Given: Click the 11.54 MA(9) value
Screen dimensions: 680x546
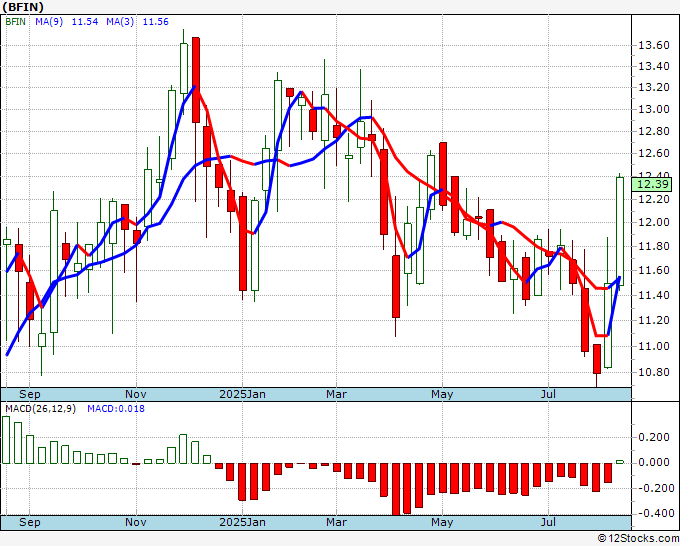Looking at the screenshot, I should (x=85, y=22).
